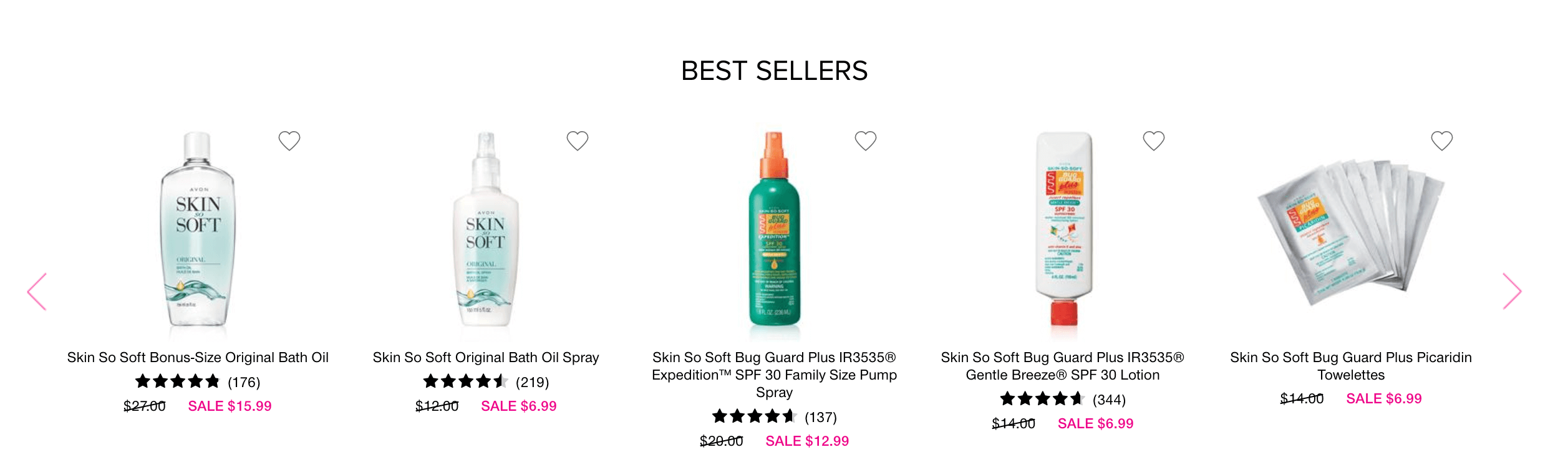This screenshot has width=1568, height=462.
Task: Visit Gentle Breeze SPF 30 Lotion product title
Action: click(1063, 366)
